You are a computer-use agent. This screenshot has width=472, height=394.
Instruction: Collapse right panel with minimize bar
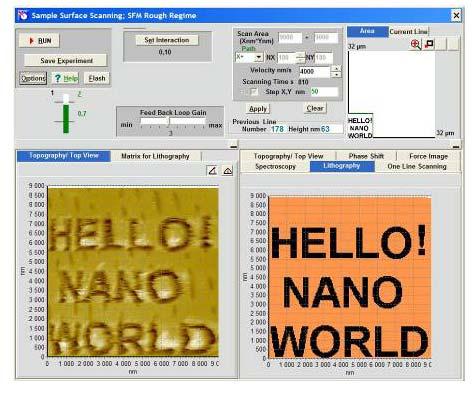[456, 146]
